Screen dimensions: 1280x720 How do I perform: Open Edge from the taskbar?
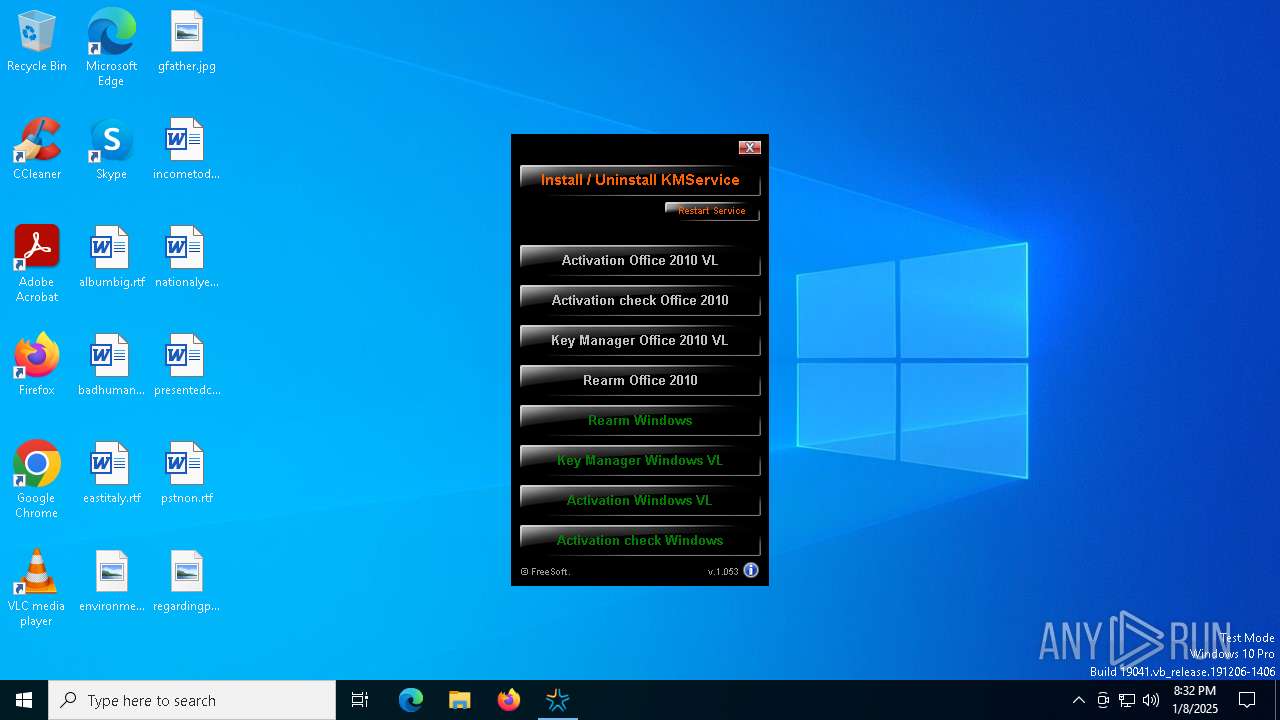click(x=411, y=700)
